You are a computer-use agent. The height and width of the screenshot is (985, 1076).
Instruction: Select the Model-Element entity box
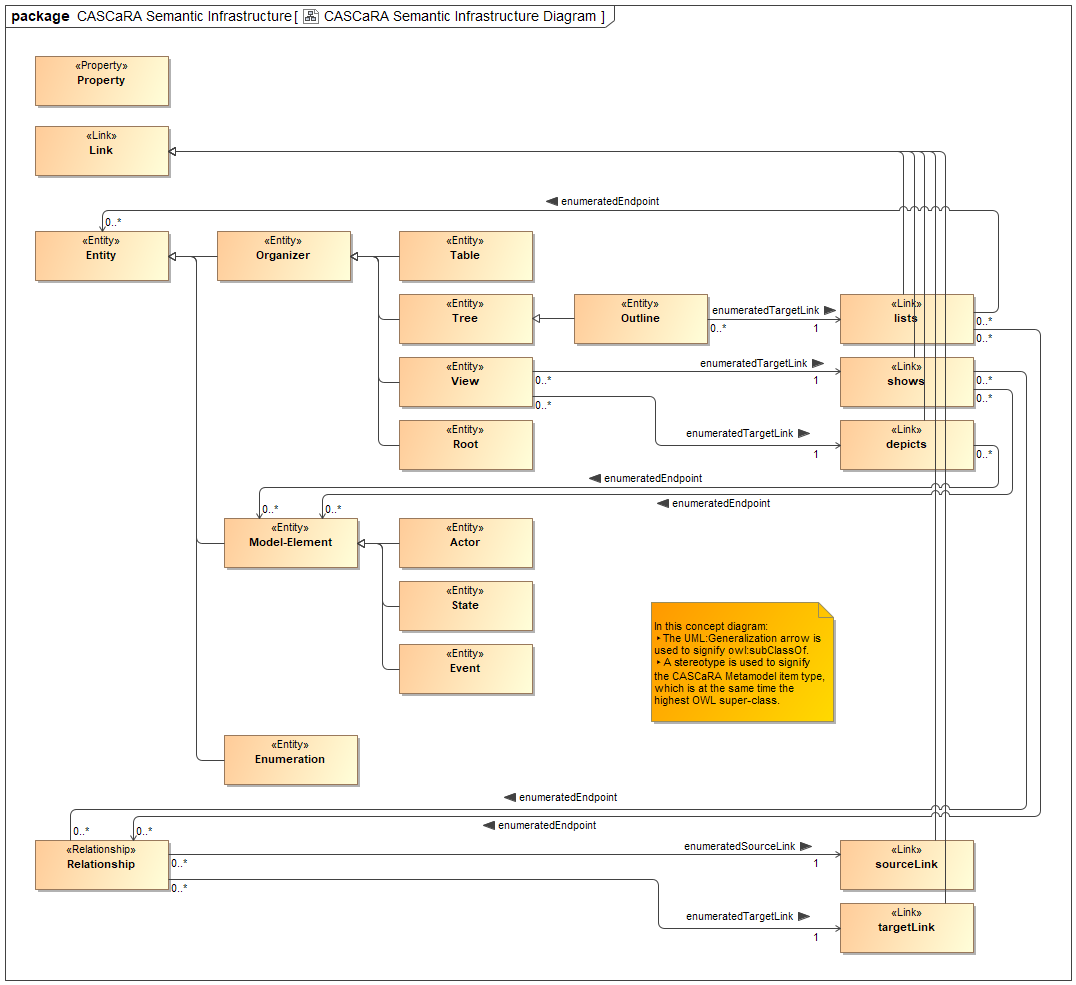(291, 543)
